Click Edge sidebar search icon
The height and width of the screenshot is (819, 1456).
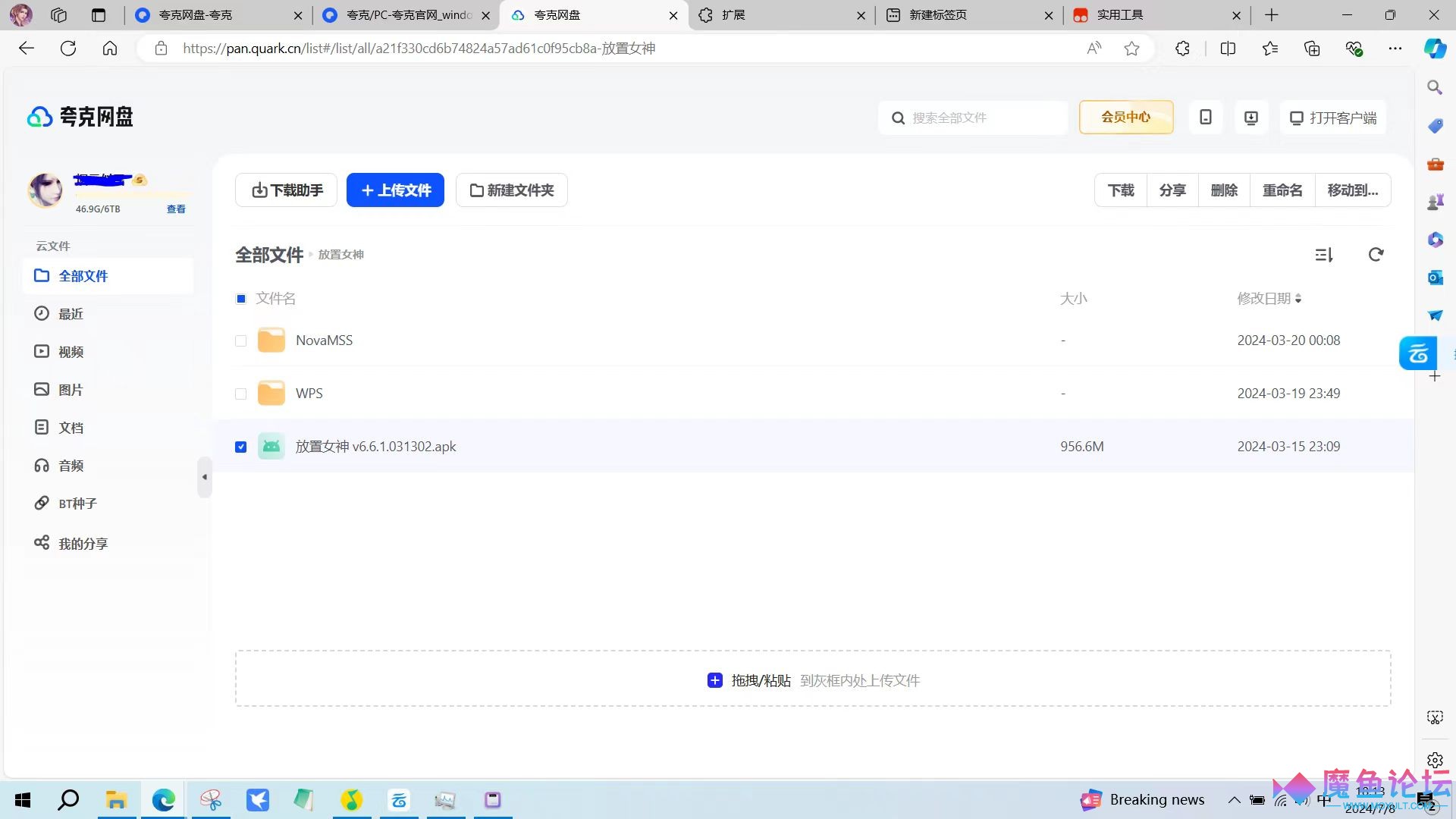pos(1435,88)
